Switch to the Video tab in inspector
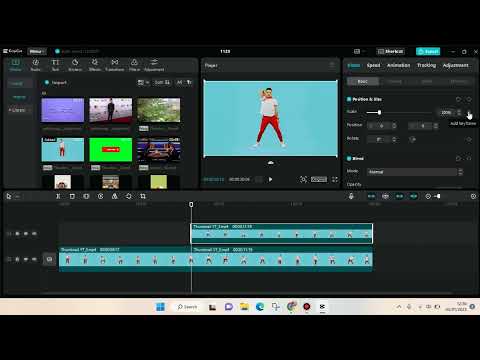The width and height of the screenshot is (480, 360). pyautogui.click(x=354, y=65)
